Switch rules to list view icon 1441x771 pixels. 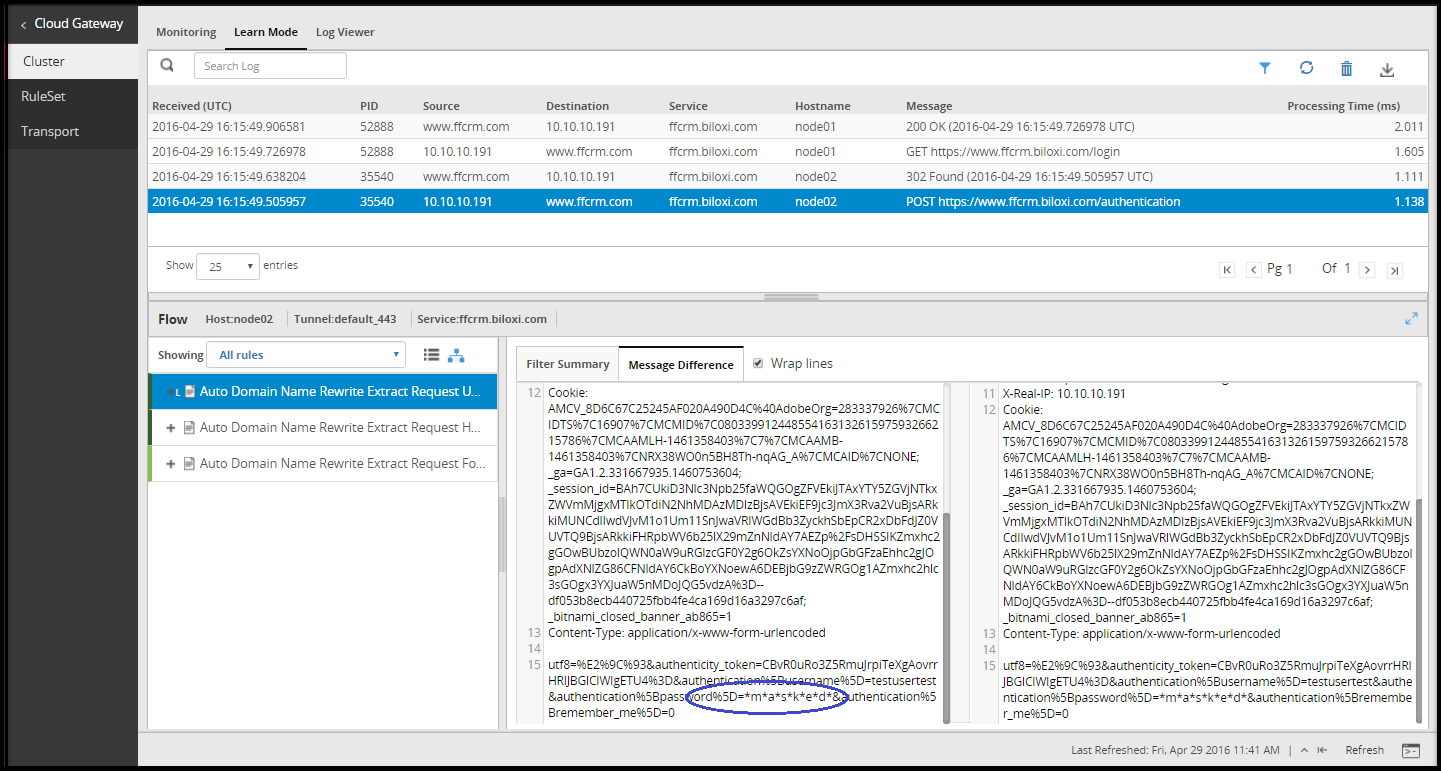tap(432, 355)
